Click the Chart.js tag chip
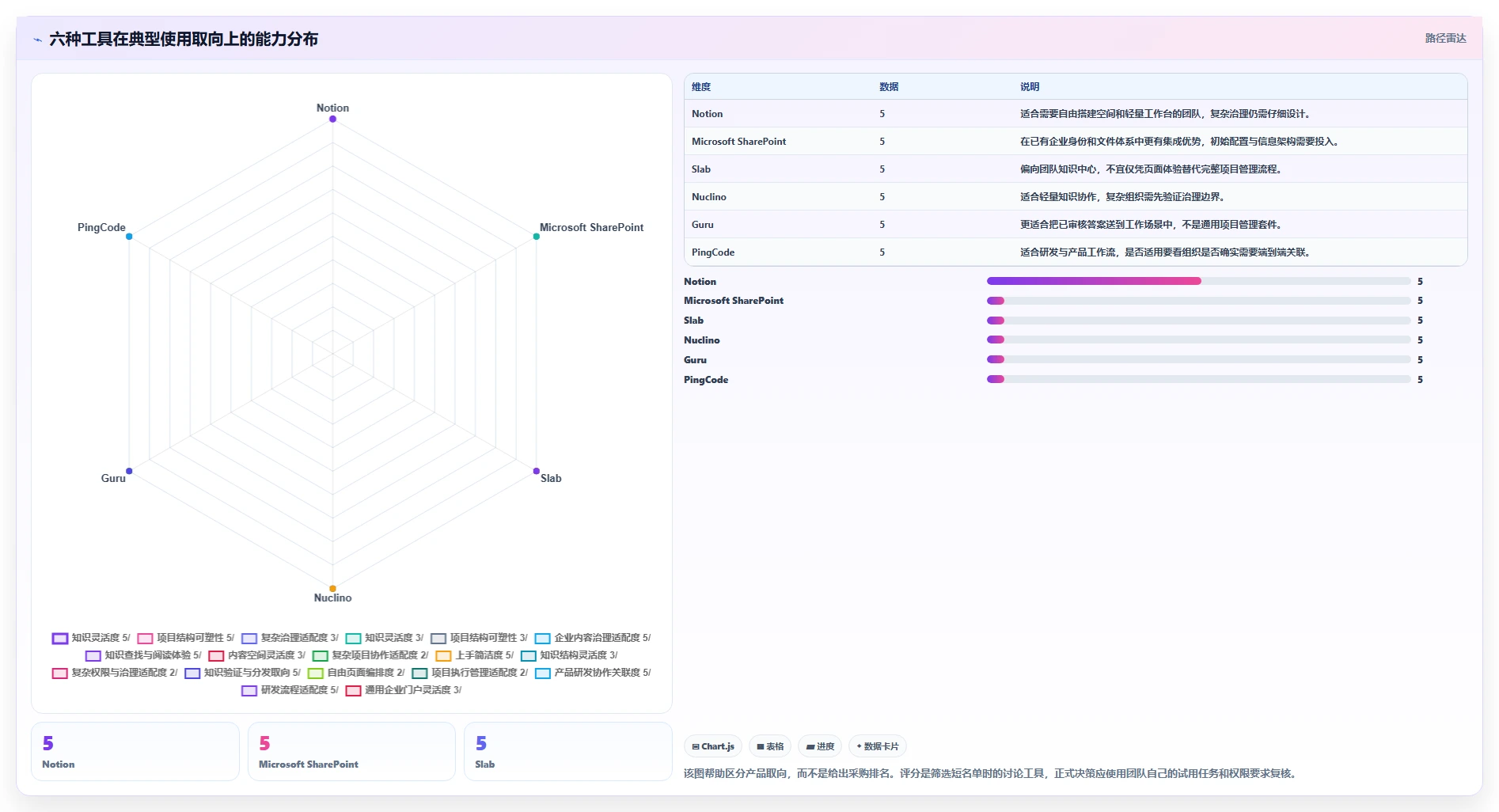The height and width of the screenshot is (812, 1499). click(x=713, y=746)
